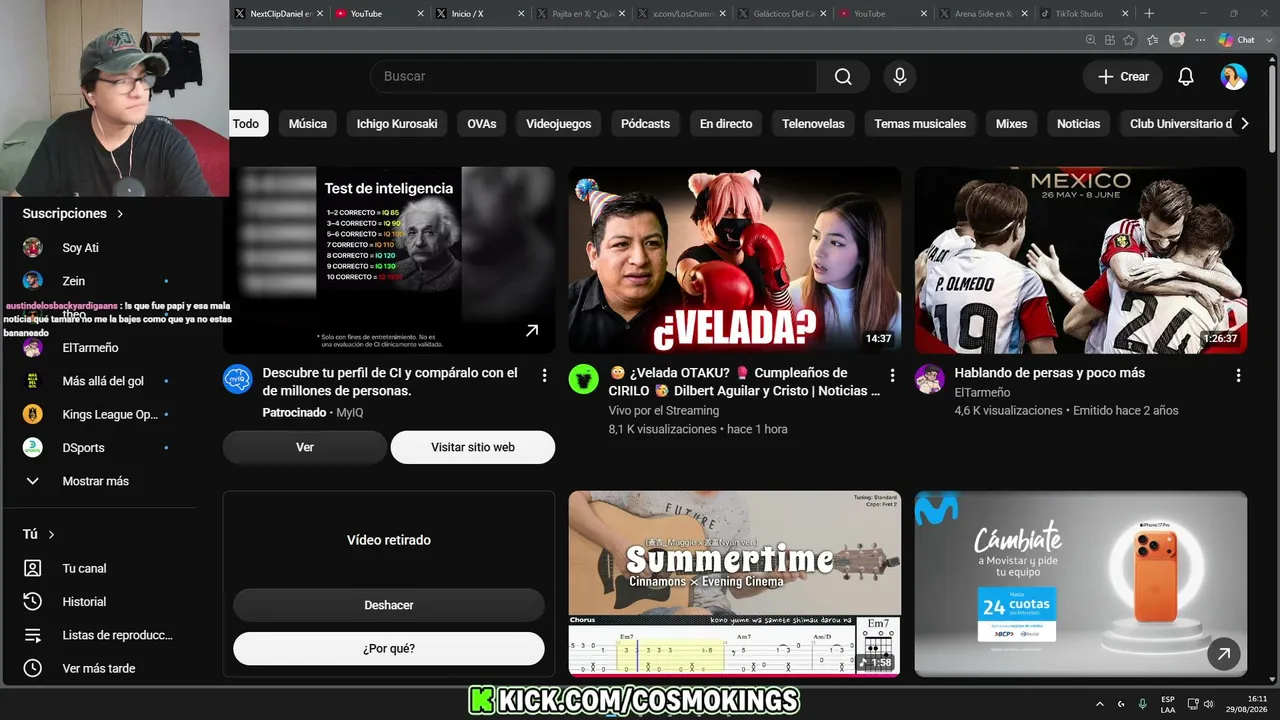Open the Copilot Chat button
Image resolution: width=1280 pixels, height=720 pixels.
1238,40
